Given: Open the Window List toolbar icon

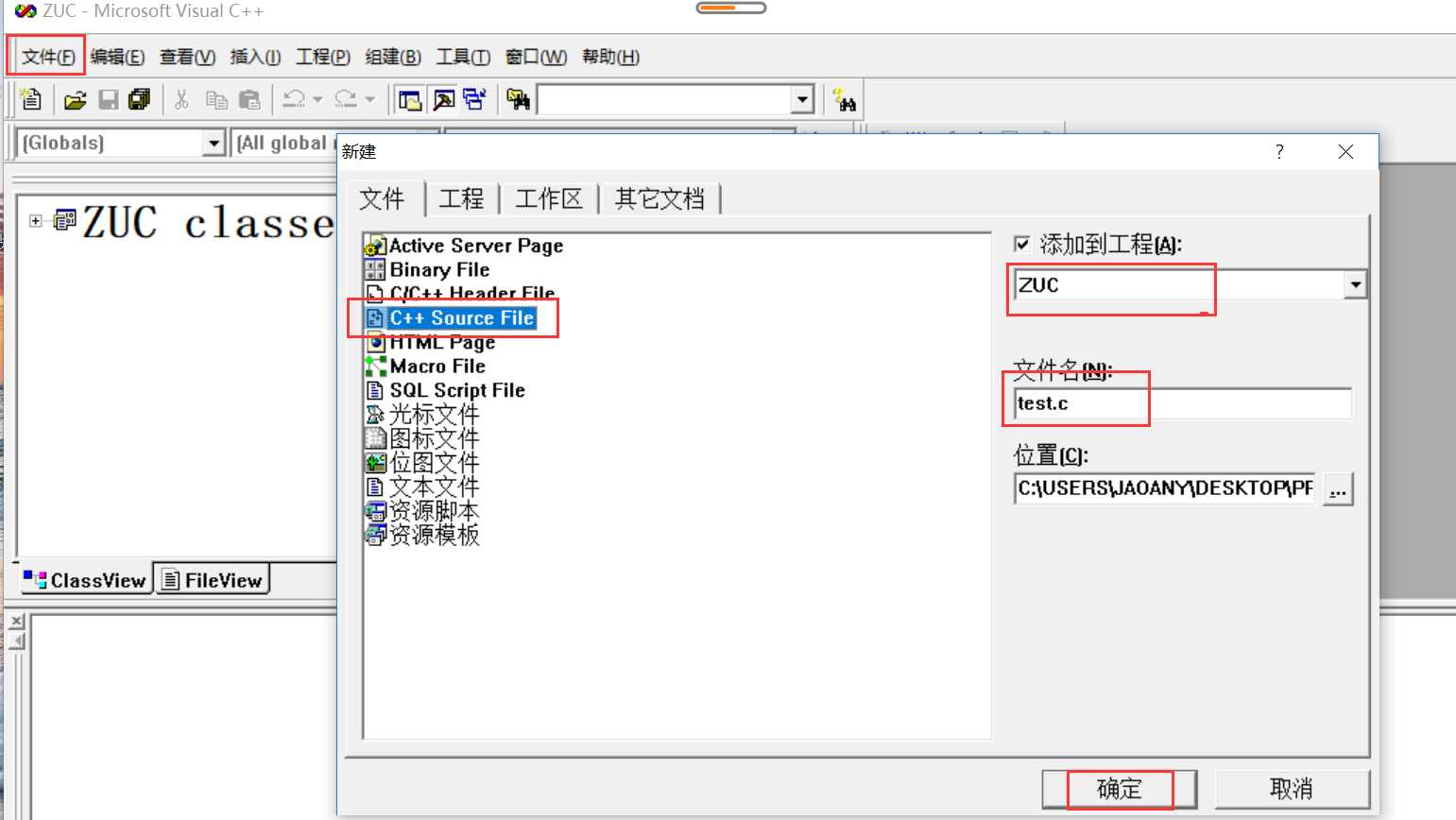Looking at the screenshot, I should tap(474, 100).
